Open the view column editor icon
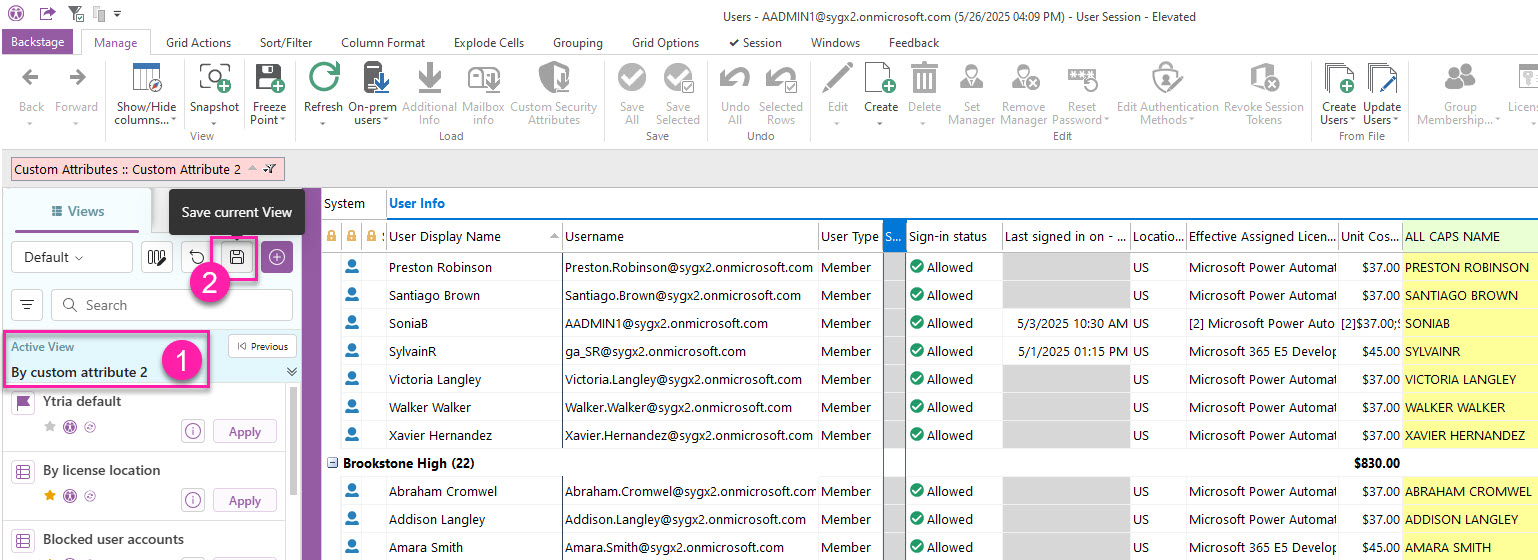This screenshot has height=560, width=1538. 156,258
